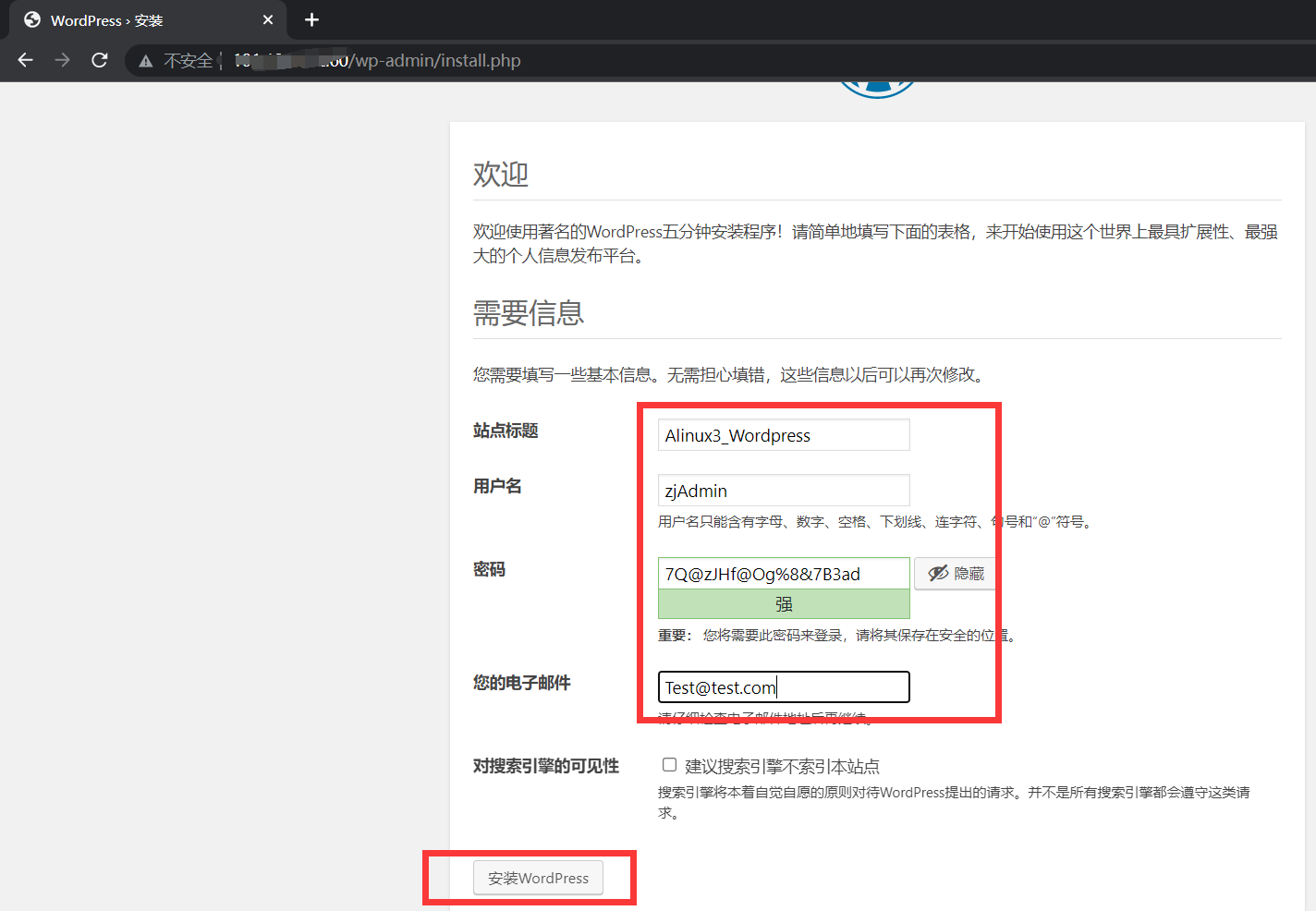Open a new browser tab with the plus icon
This screenshot has width=1316, height=911.
[x=311, y=19]
